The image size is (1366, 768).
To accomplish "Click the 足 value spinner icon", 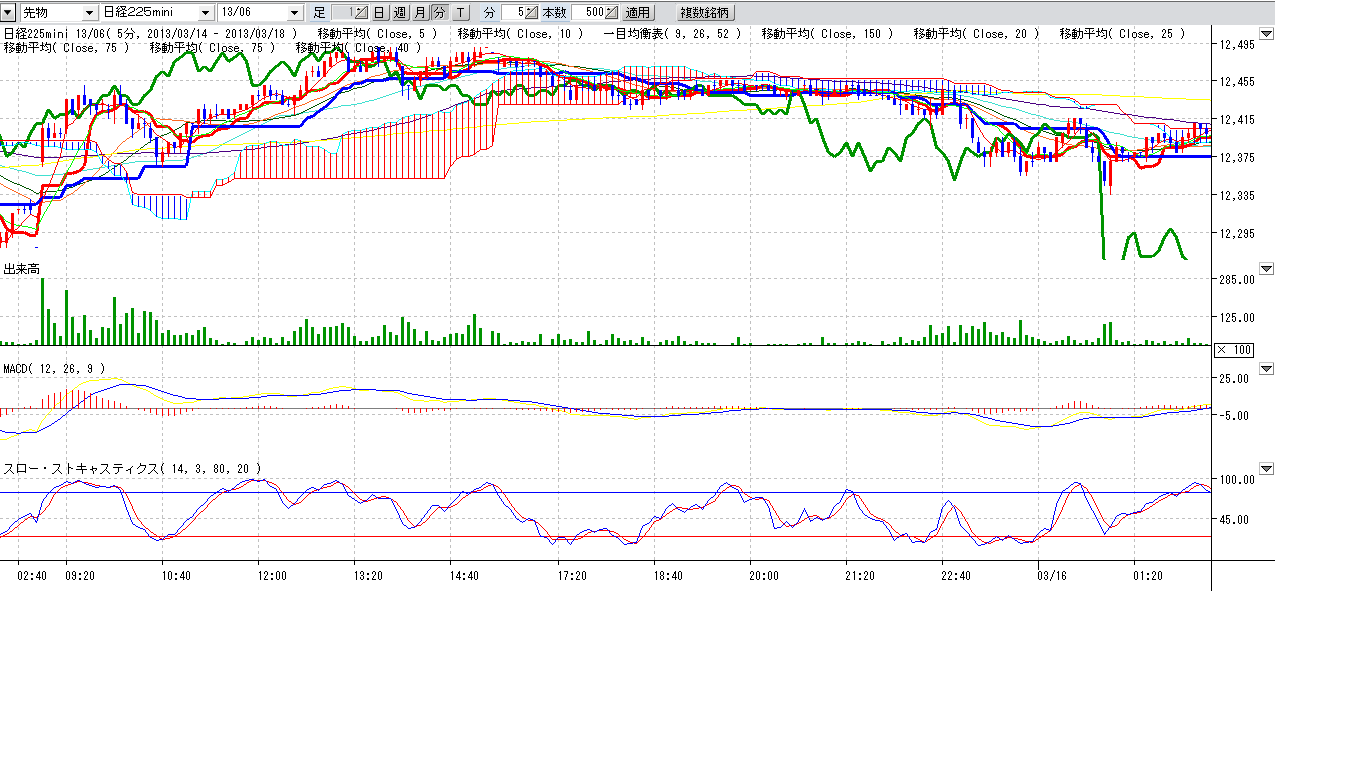I will tap(360, 12).
